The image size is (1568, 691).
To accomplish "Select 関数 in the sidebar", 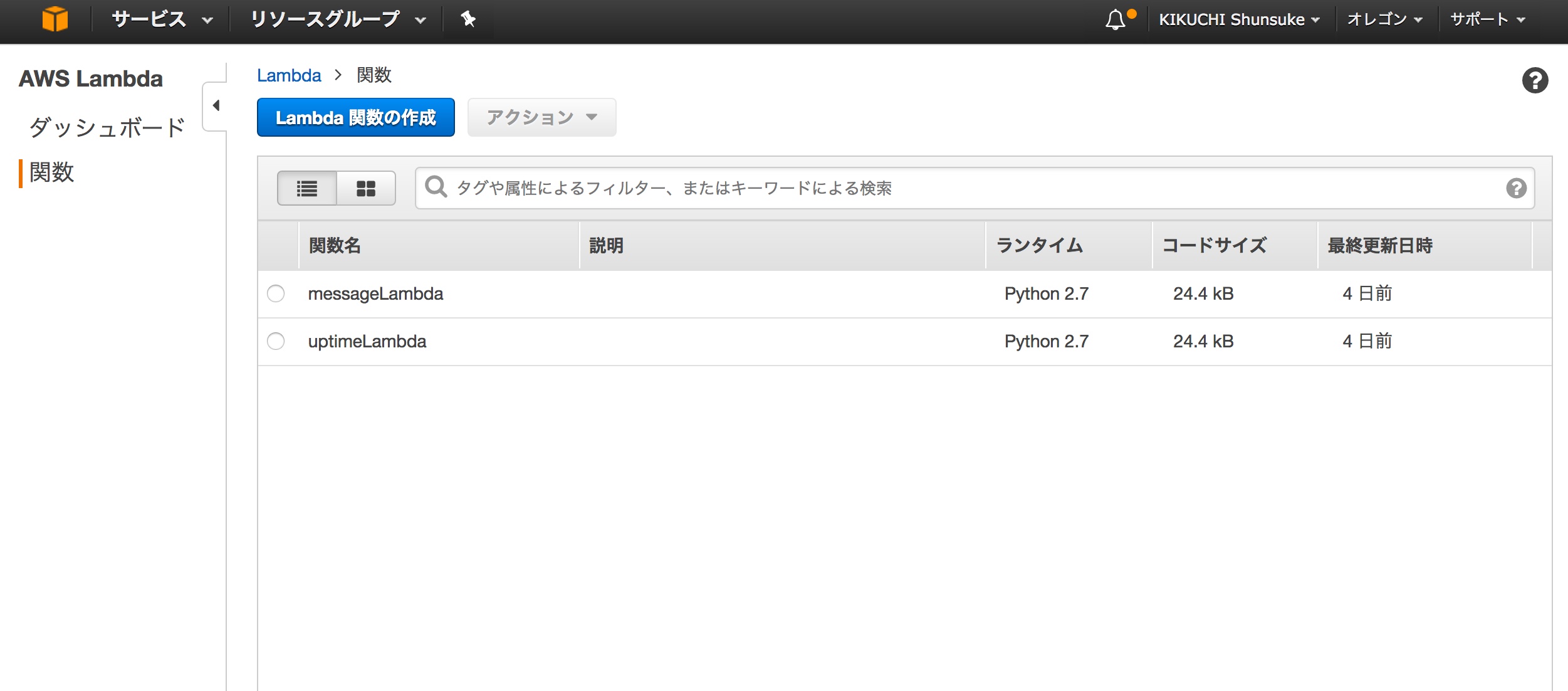I will point(51,172).
